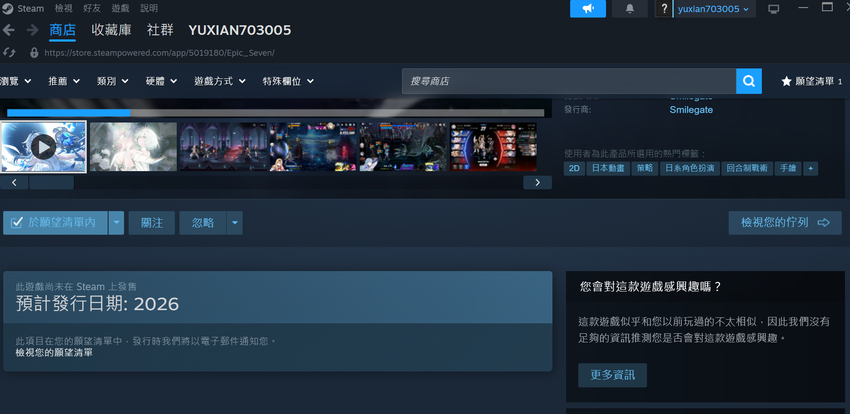Click the search magnifier button
The height and width of the screenshot is (414, 850).
(749, 81)
